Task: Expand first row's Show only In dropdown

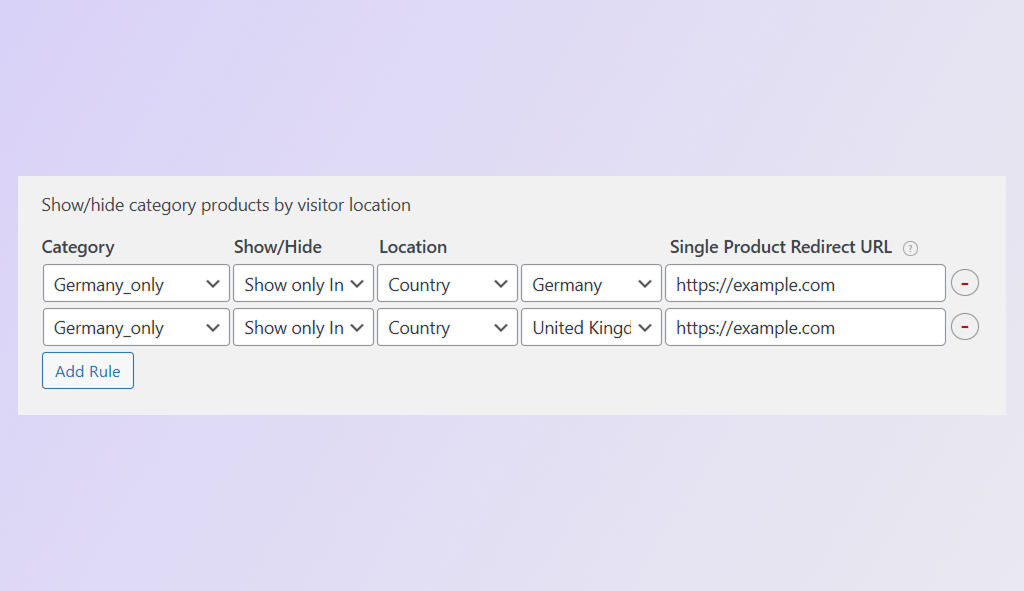Action: pos(303,284)
